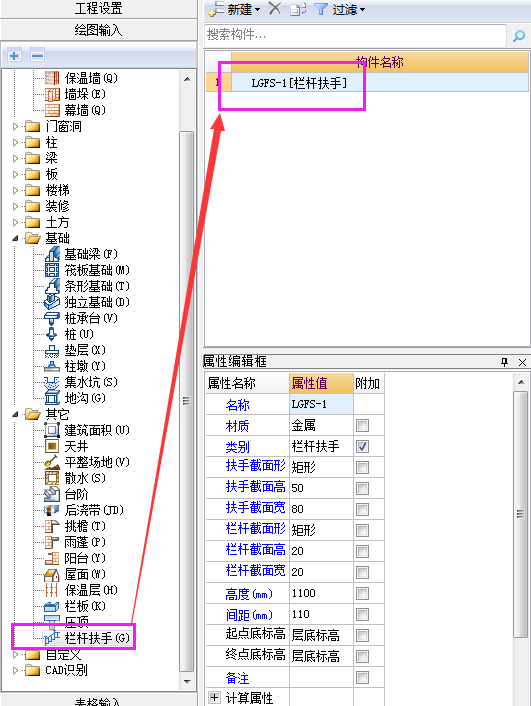Collapse the 基础 folder
This screenshot has height=706, width=531.
point(15,238)
